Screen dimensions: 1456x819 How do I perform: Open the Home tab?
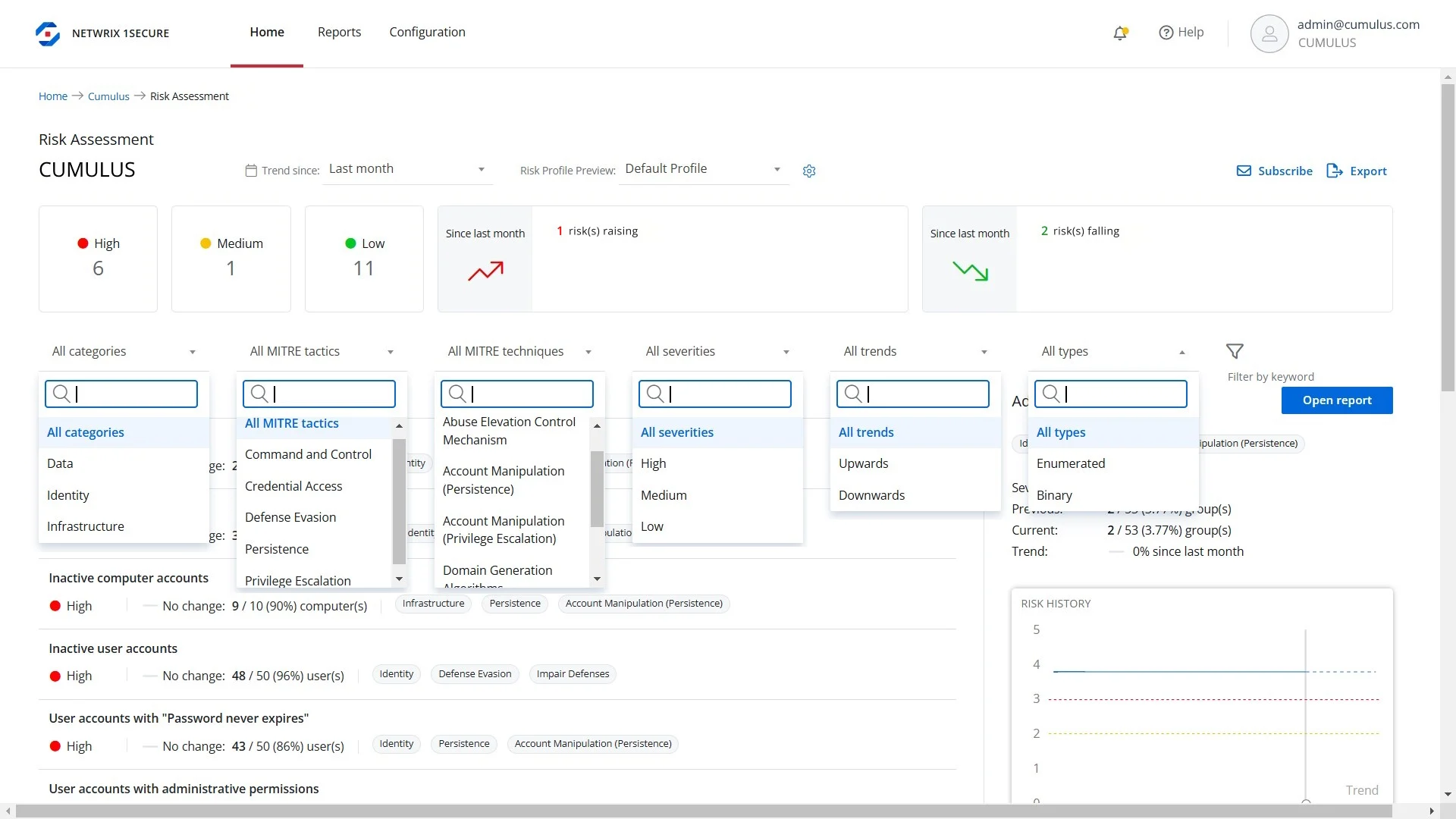click(x=267, y=33)
